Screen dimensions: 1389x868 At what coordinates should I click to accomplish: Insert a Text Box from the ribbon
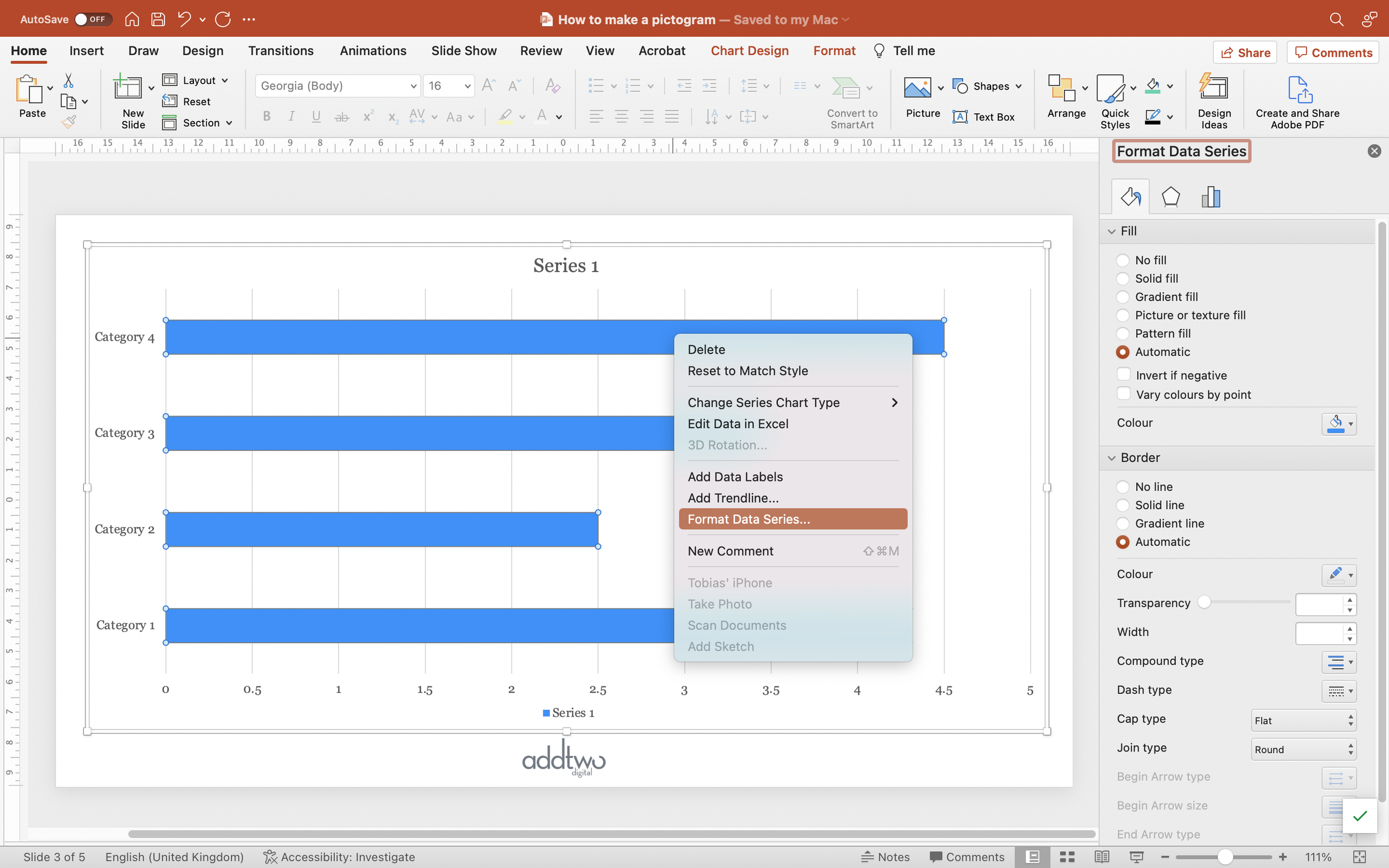(x=983, y=117)
